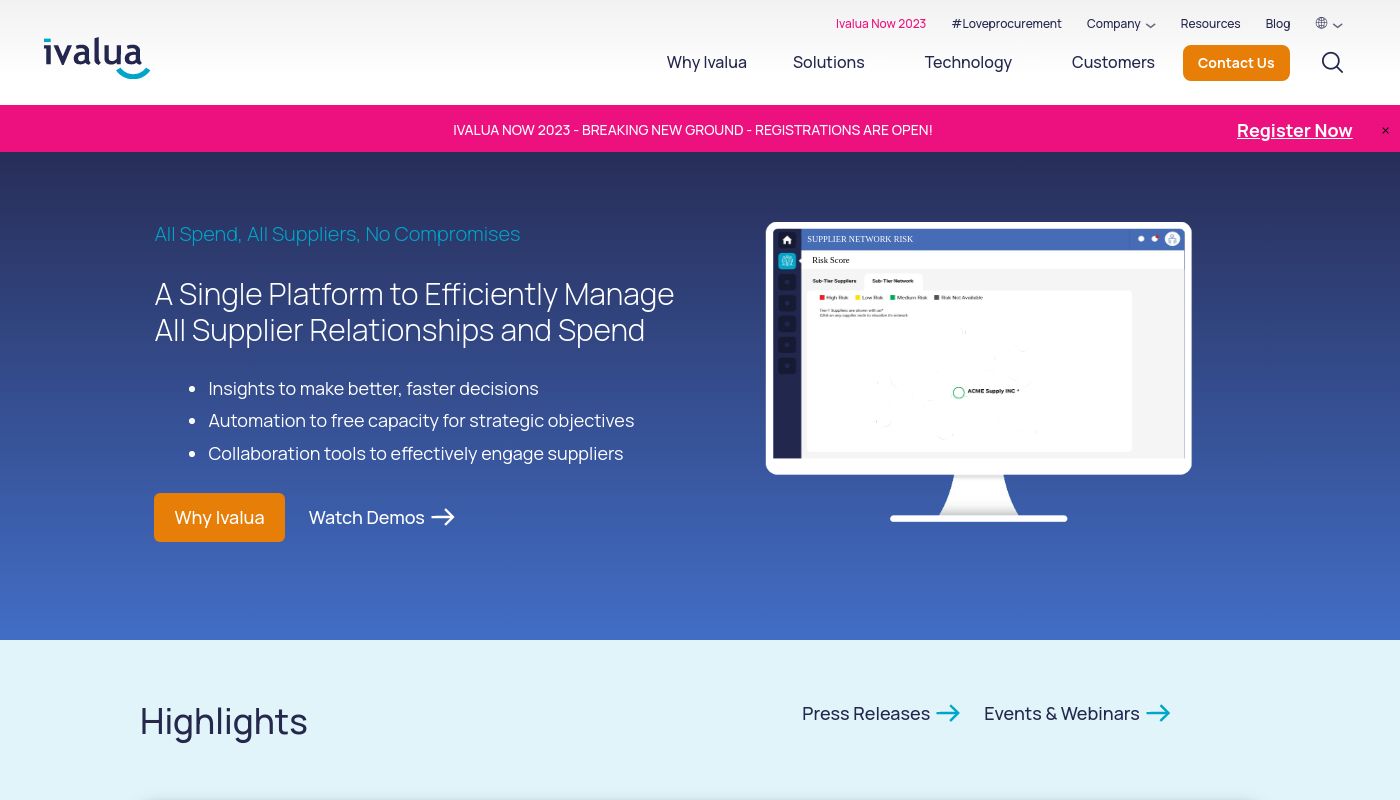This screenshot has width=1400, height=800.
Task: Click Register Now in the banner
Action: pyautogui.click(x=1294, y=131)
